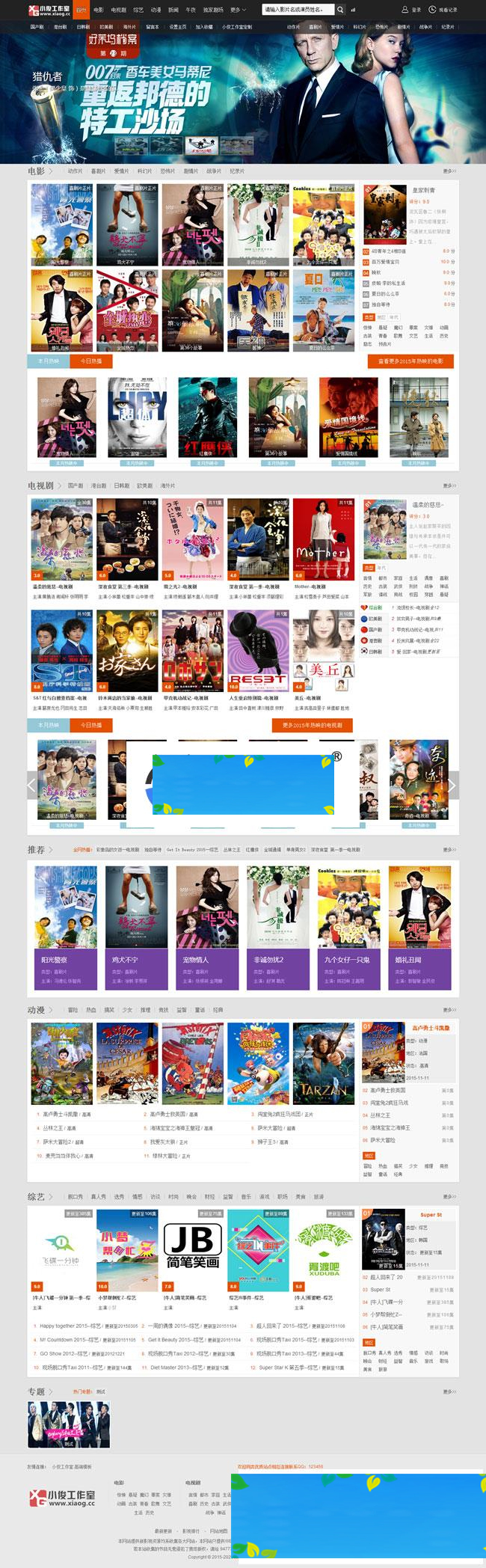
Task: Open 更多>> link of the 推荐 section
Action: [449, 850]
